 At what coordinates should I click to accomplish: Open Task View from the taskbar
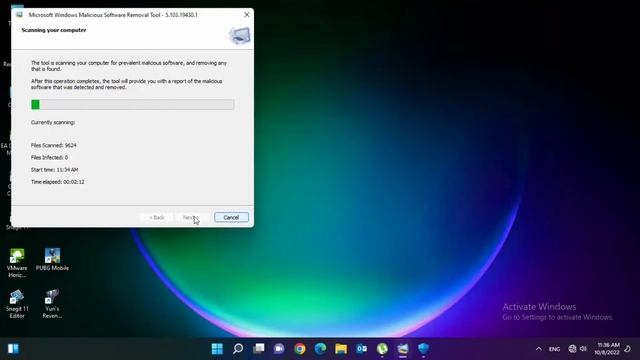point(258,349)
